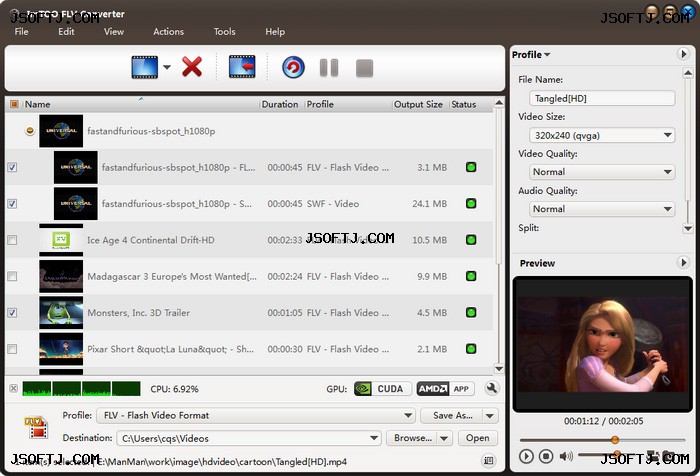Check the Pixar Short La Luna box
The width and height of the screenshot is (700, 476).
click(x=12, y=349)
